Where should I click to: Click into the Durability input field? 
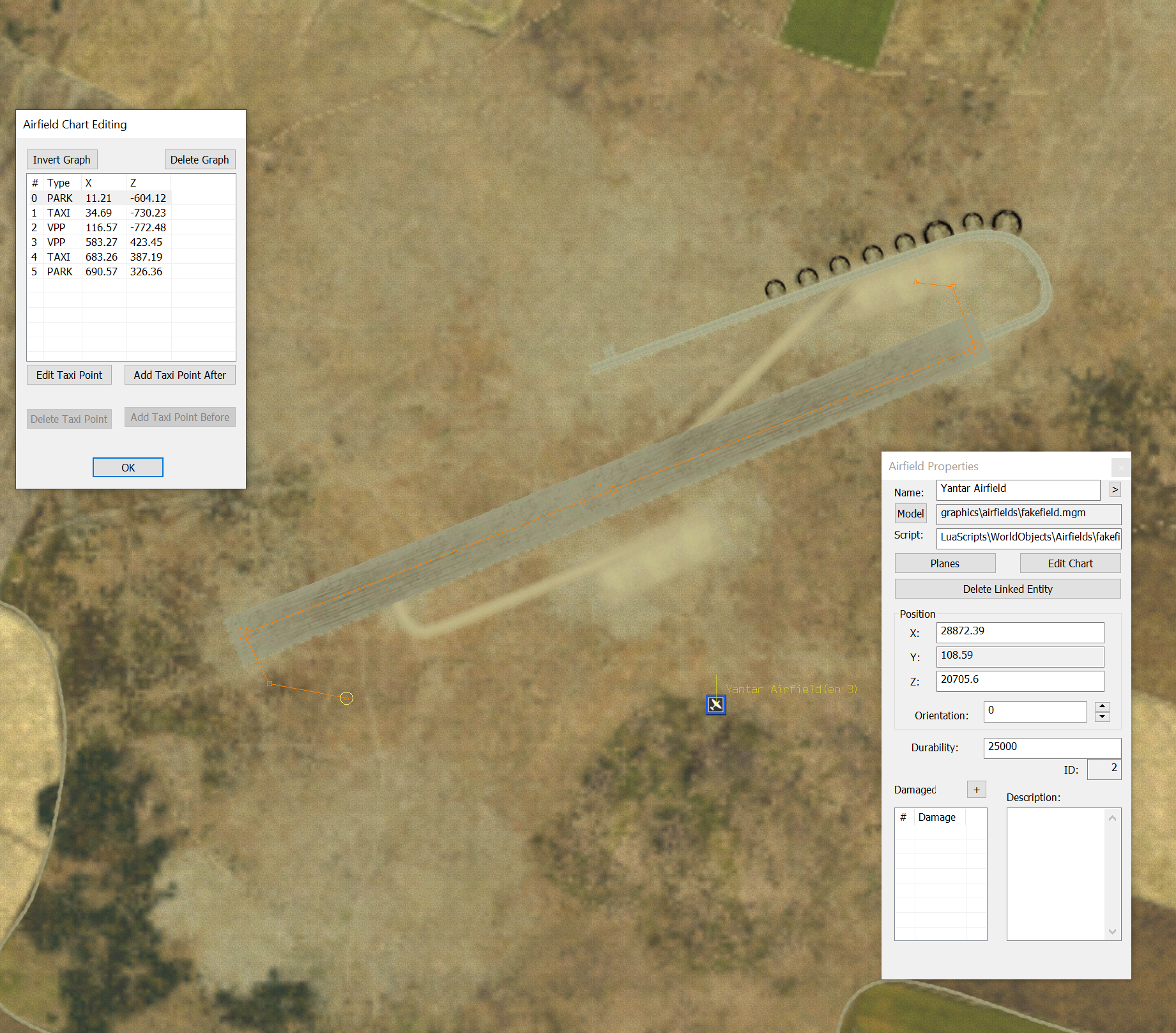click(x=1051, y=747)
